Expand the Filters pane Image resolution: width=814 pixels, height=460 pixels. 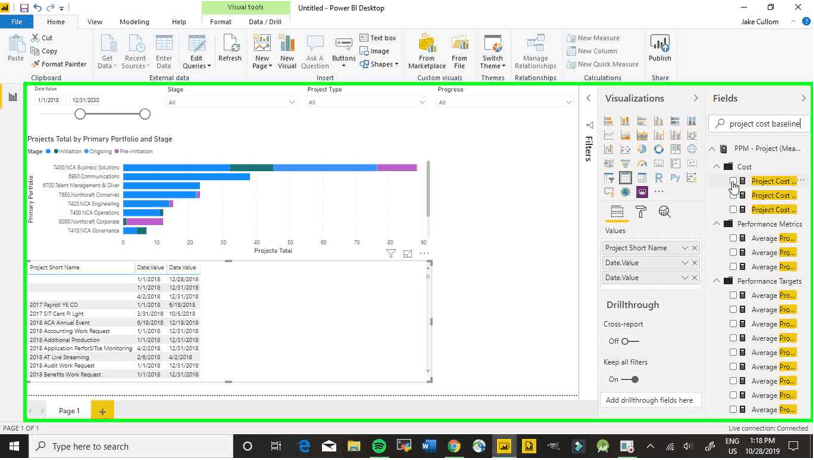[x=588, y=98]
